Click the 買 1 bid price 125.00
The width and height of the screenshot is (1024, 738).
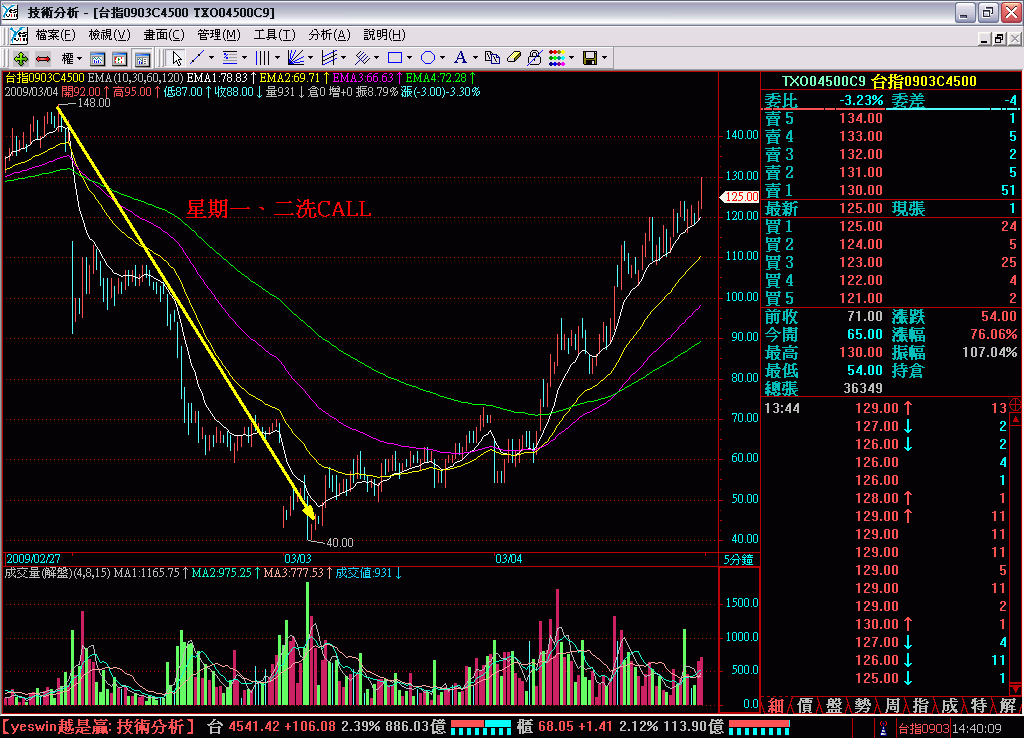(860, 226)
